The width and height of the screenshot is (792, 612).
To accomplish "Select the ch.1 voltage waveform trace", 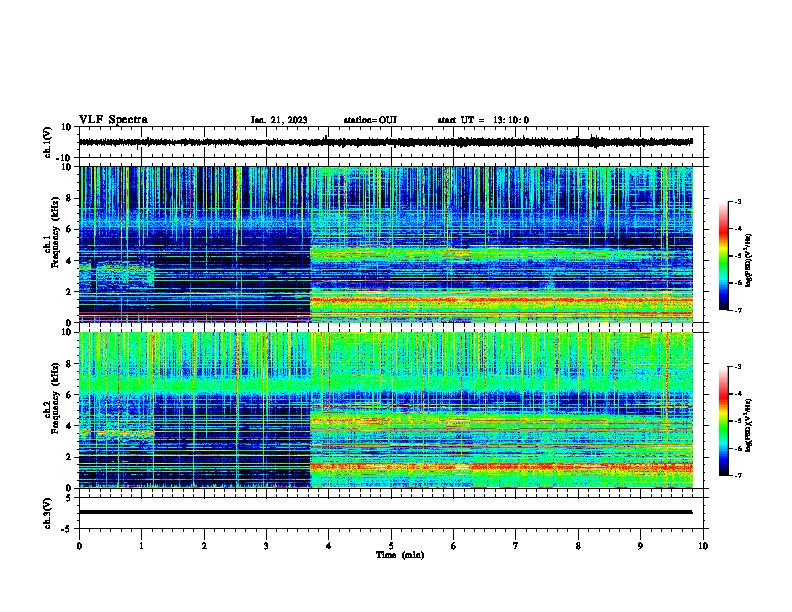I will pos(385,142).
